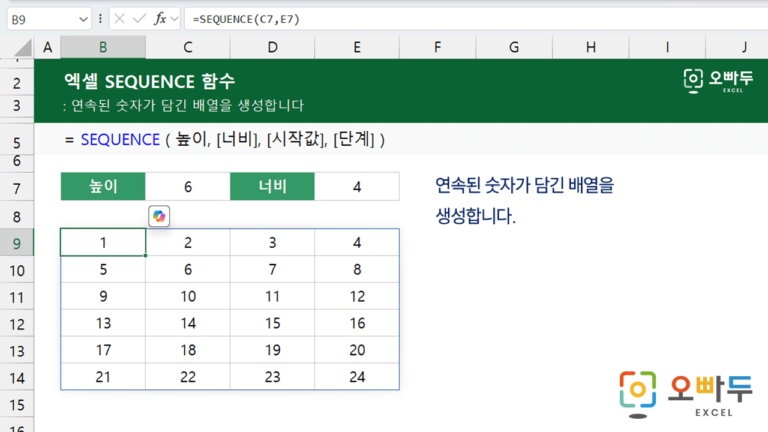This screenshot has width=768, height=432.
Task: Click the cell containing 21
Action: [103, 377]
